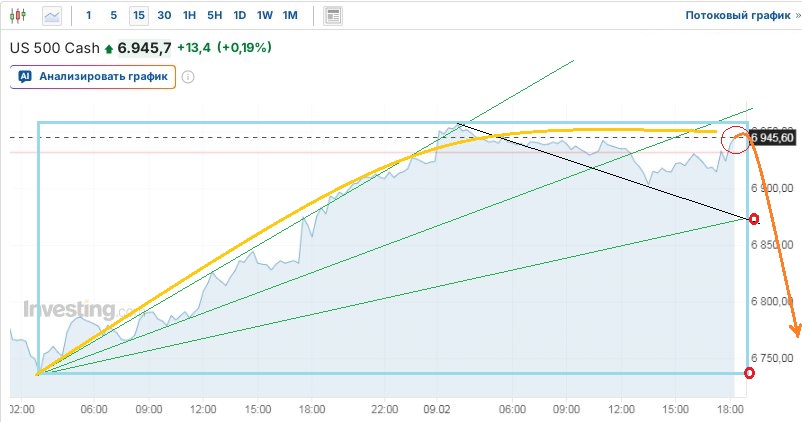Image resolution: width=802 pixels, height=422 pixels.
Task: Click the red circle marker at price peak
Action: 736,140
